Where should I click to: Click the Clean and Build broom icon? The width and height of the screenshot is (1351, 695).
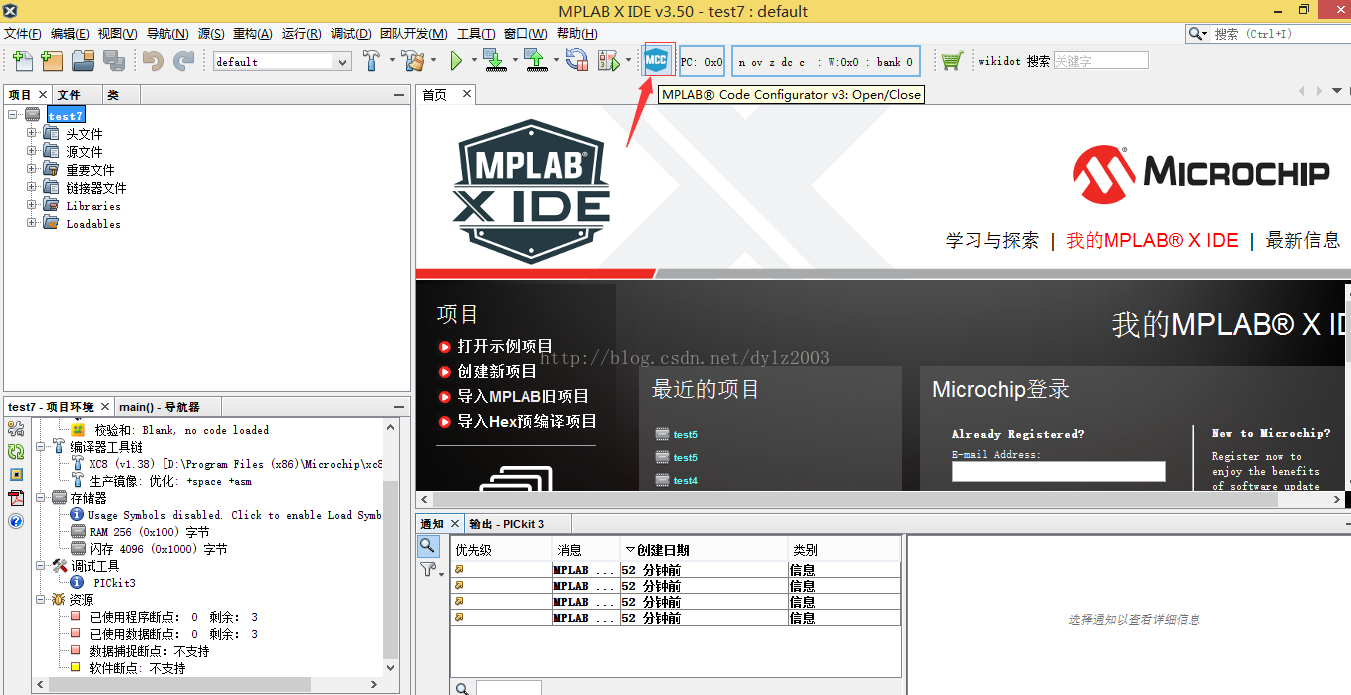click(x=414, y=61)
